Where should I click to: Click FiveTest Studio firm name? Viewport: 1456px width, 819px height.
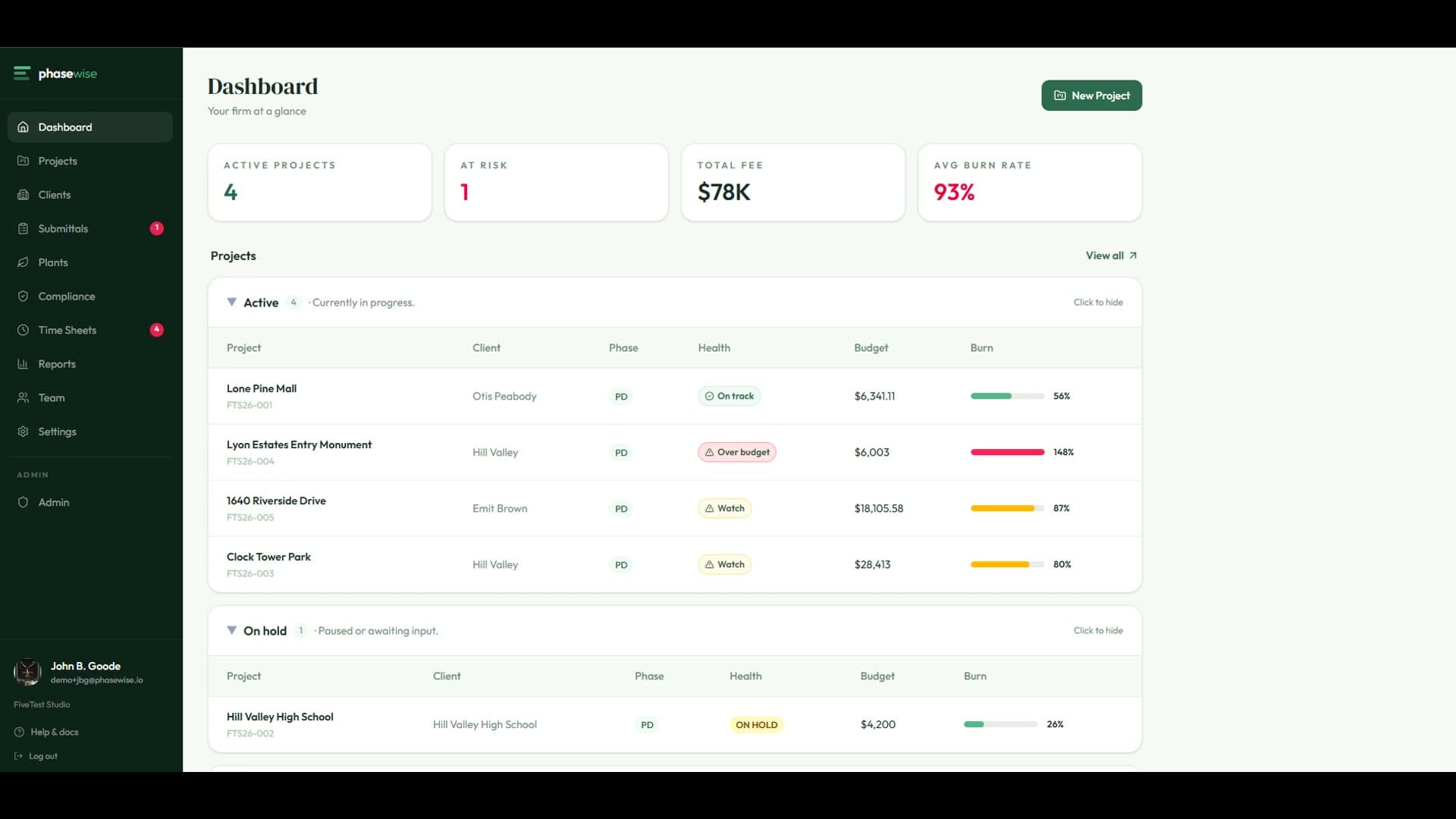pyautogui.click(x=42, y=704)
